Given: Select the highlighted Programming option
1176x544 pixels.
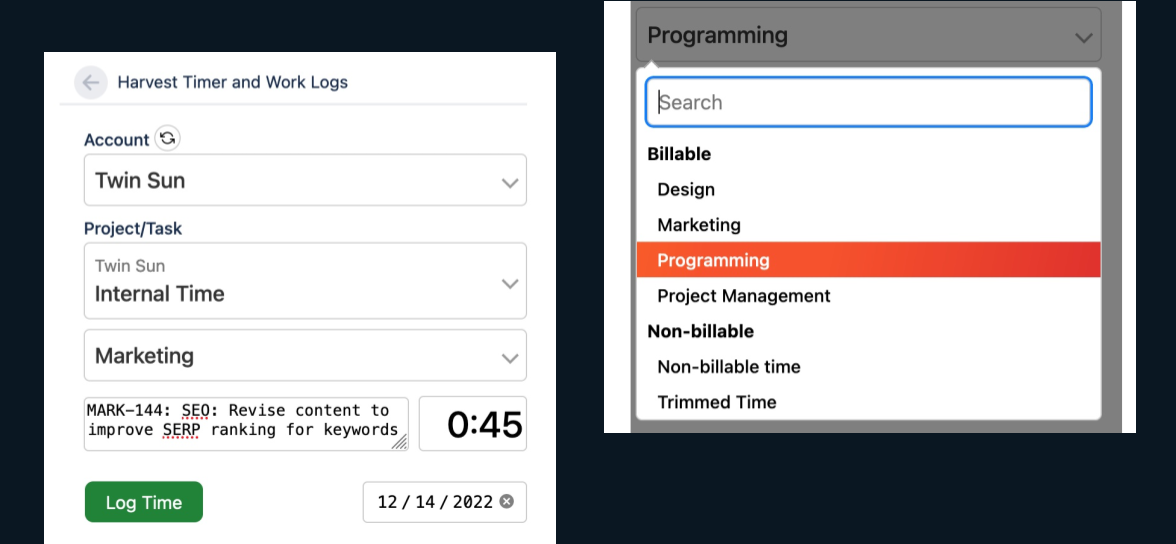Looking at the screenshot, I should tap(713, 260).
